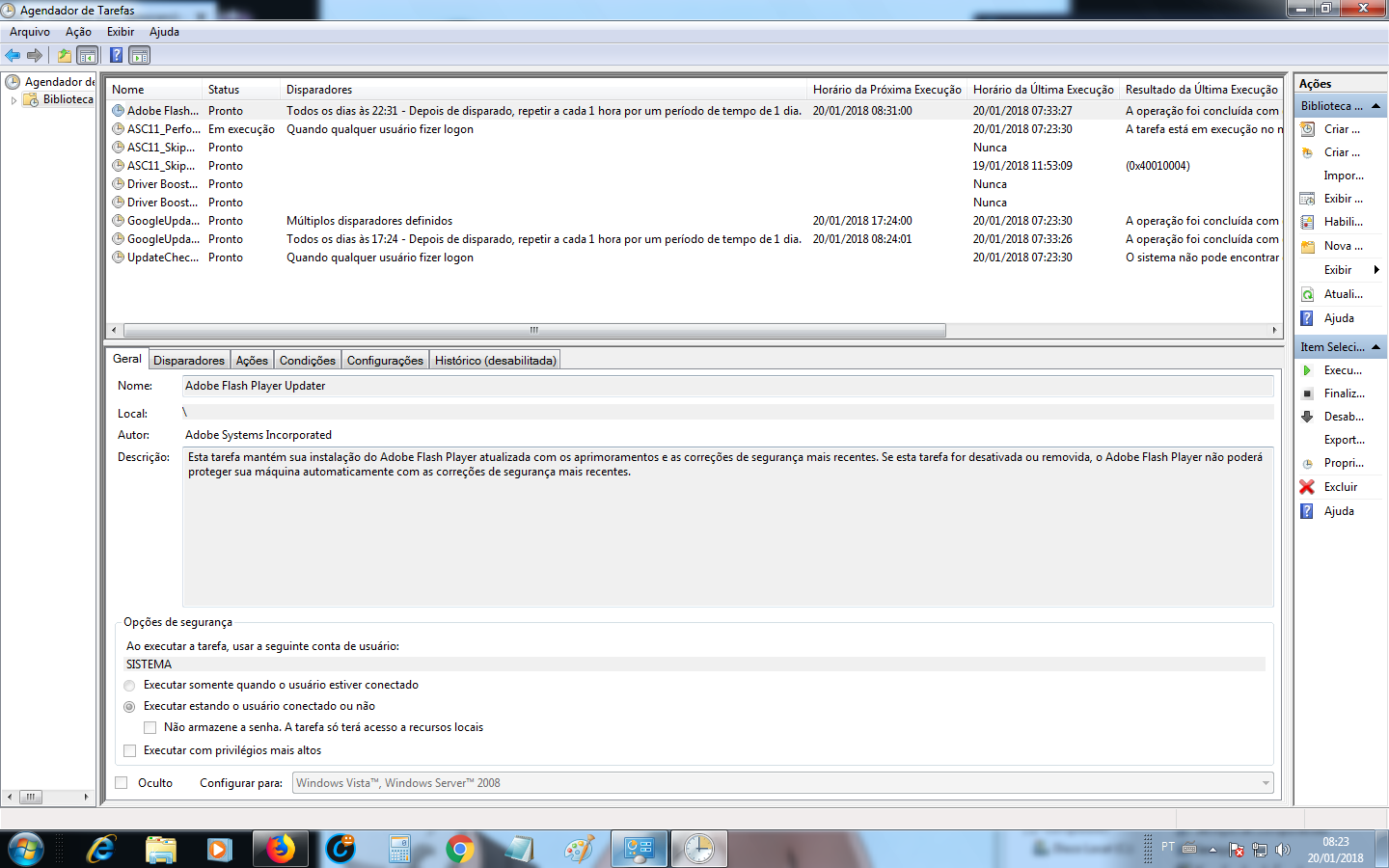This screenshot has height=868, width=1389.
Task: Sort by 'Horário da Próxima Execução' column
Action: coord(887,90)
